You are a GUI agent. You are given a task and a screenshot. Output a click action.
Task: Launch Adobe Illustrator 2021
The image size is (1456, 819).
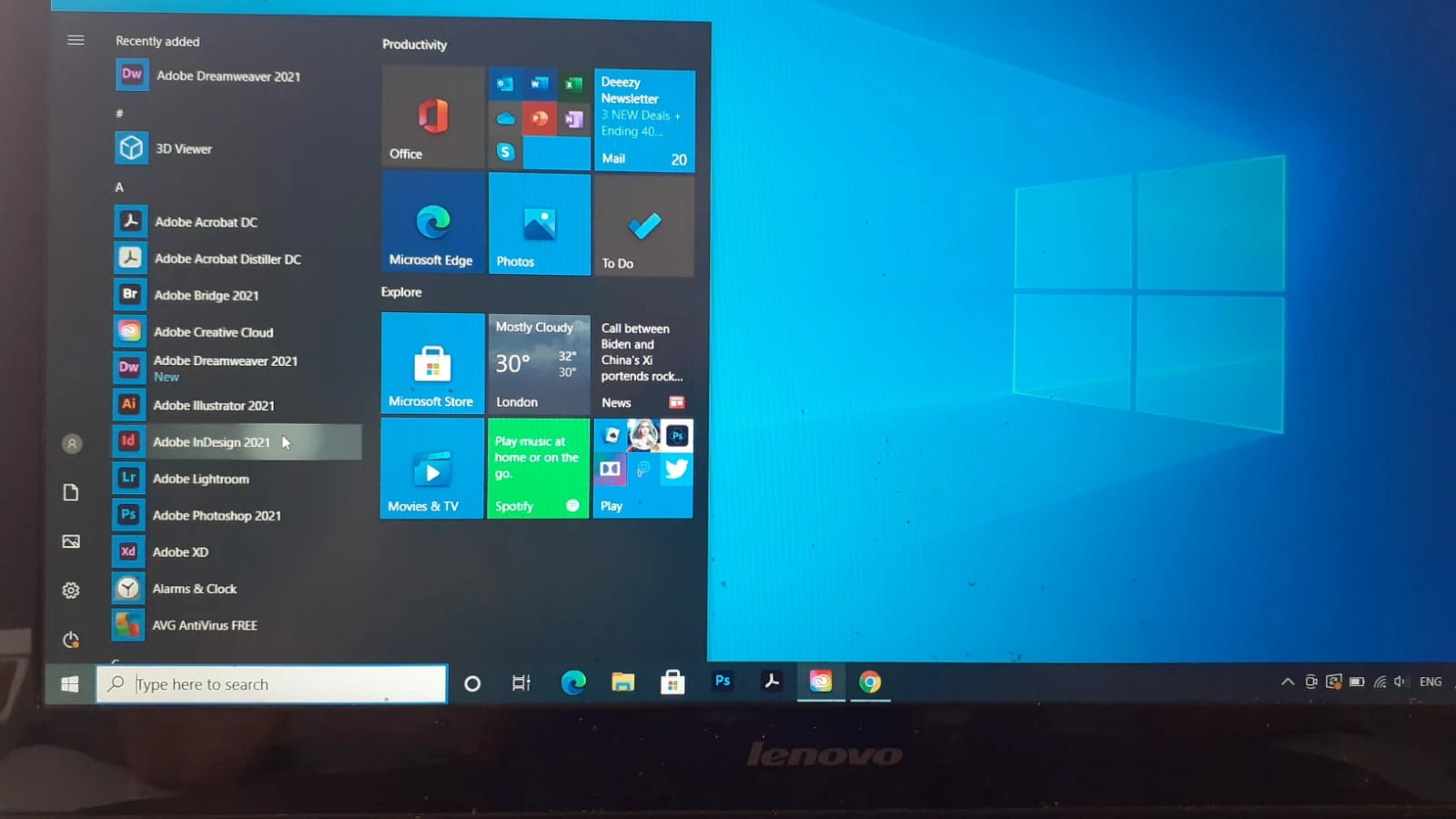point(237,405)
